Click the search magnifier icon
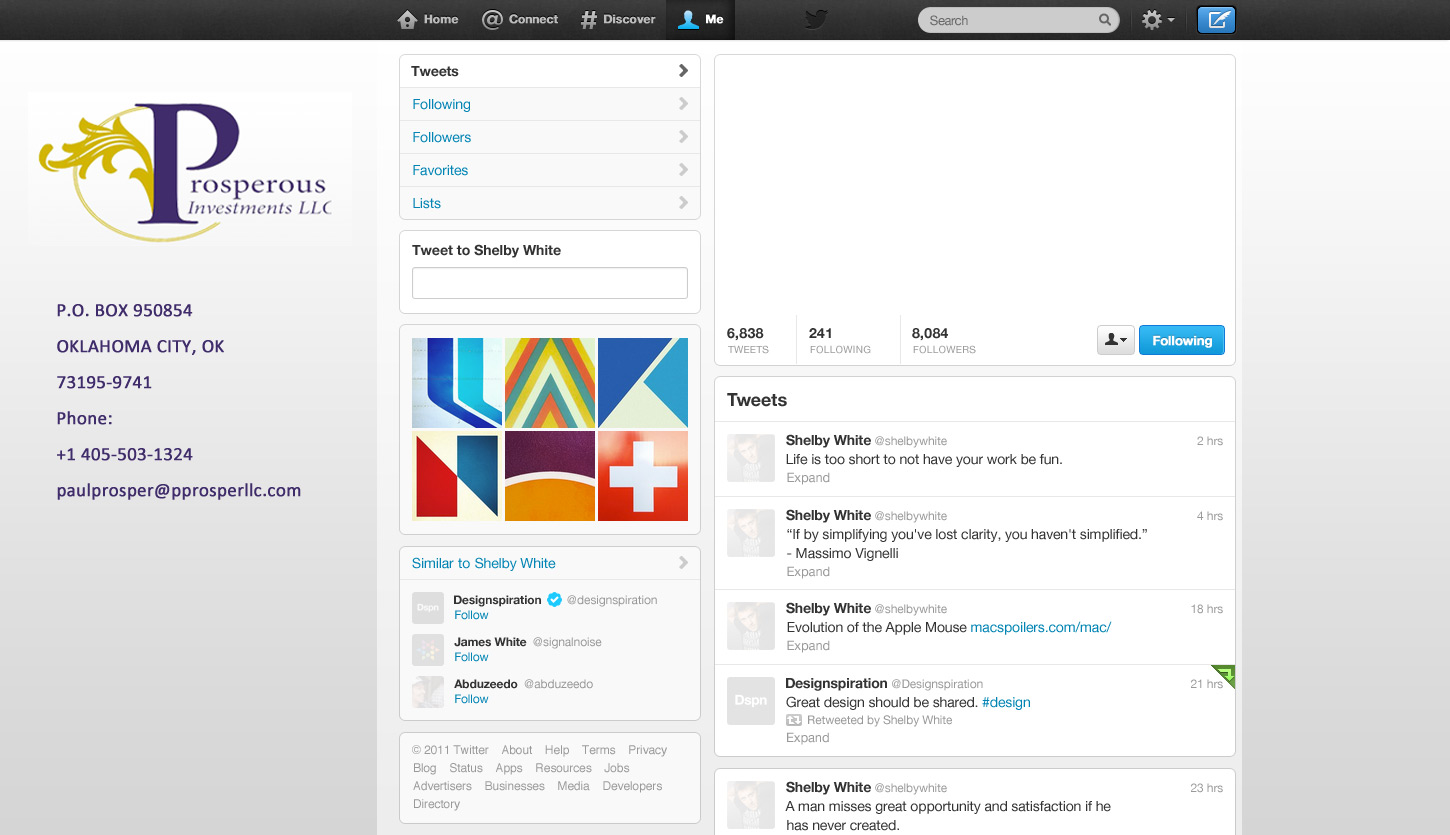1450x835 pixels. (x=1104, y=20)
